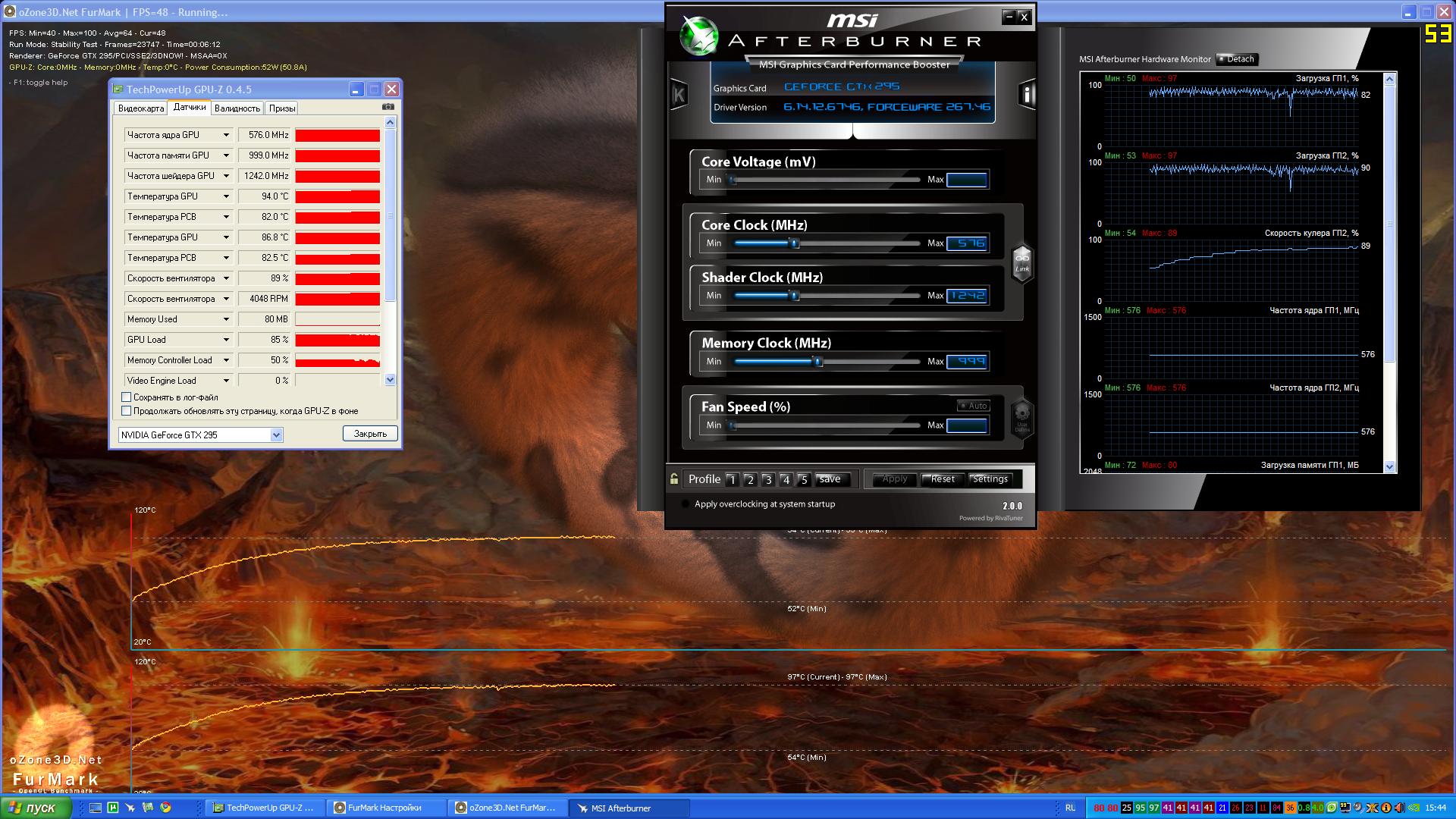Switch to TechPowerUp GPU-Z taskbar window
Screen dimensions: 1456x819
265,808
